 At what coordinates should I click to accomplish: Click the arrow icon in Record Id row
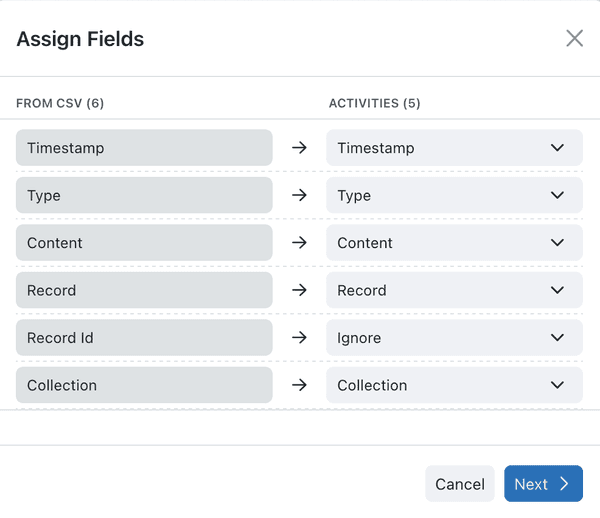[x=299, y=337]
